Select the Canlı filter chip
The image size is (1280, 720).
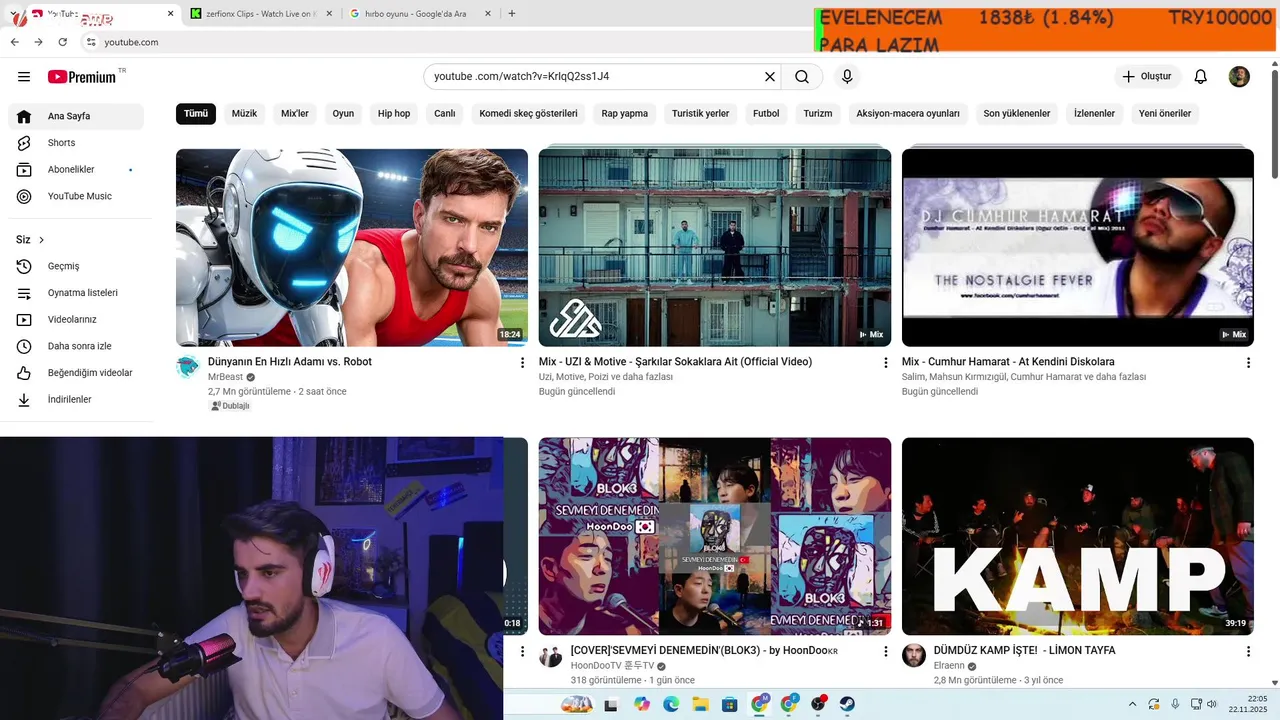(x=445, y=113)
